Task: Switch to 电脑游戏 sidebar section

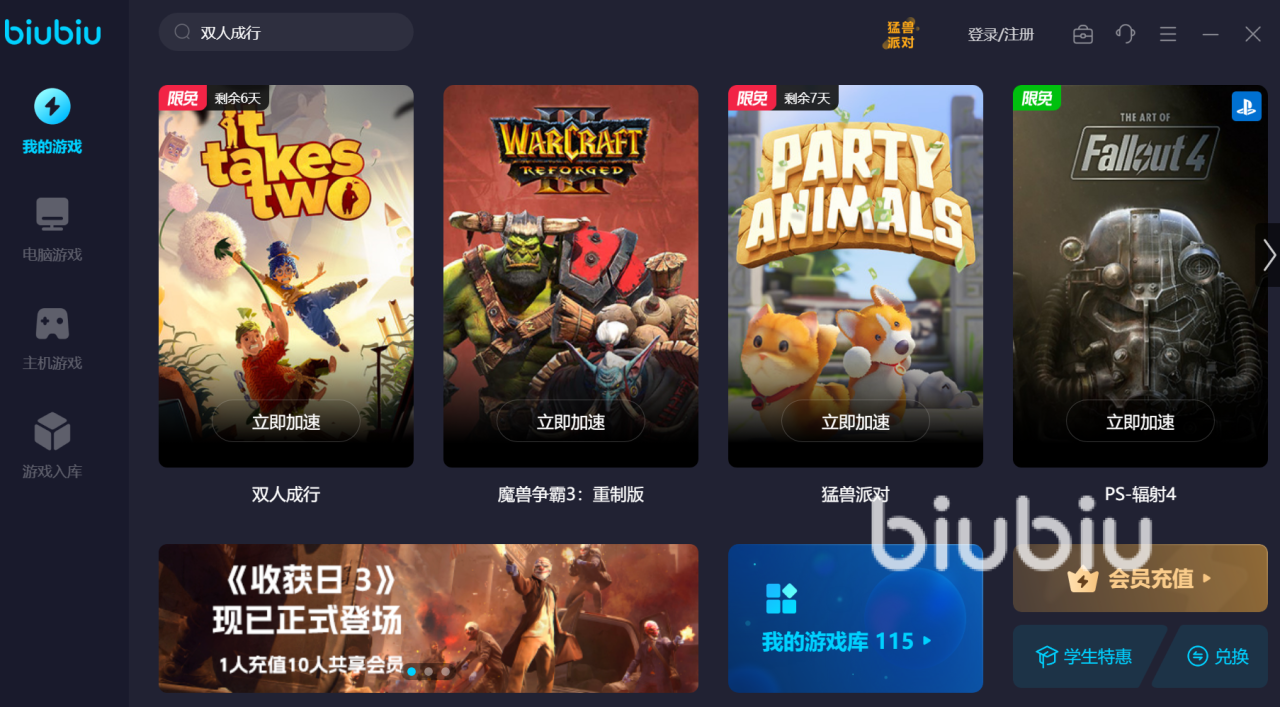Action: tap(52, 230)
